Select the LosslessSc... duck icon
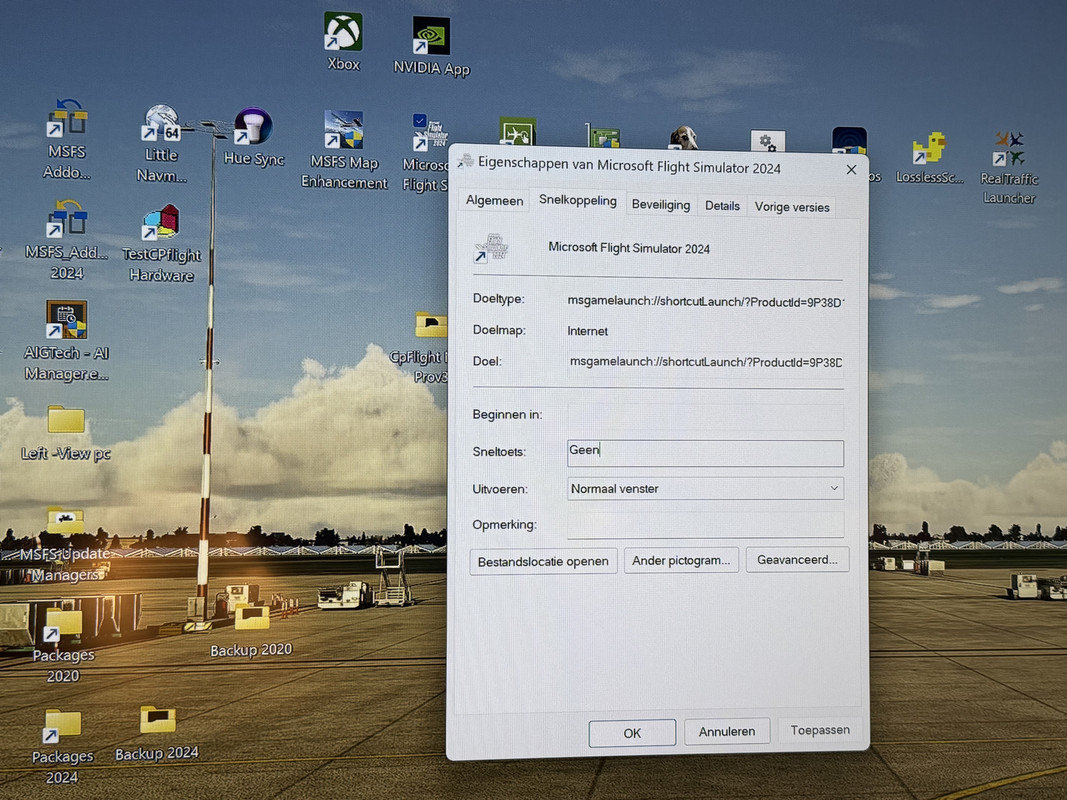The height and width of the screenshot is (800, 1067). pos(930,158)
